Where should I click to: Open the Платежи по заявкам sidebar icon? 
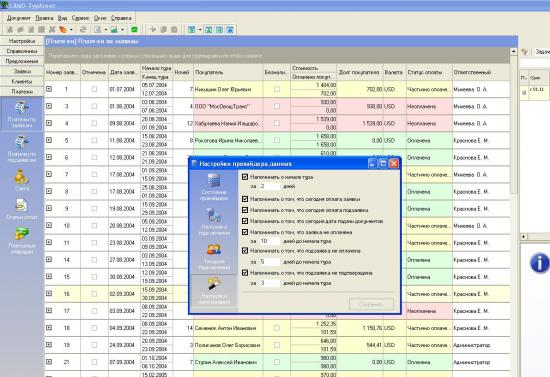[x=22, y=108]
